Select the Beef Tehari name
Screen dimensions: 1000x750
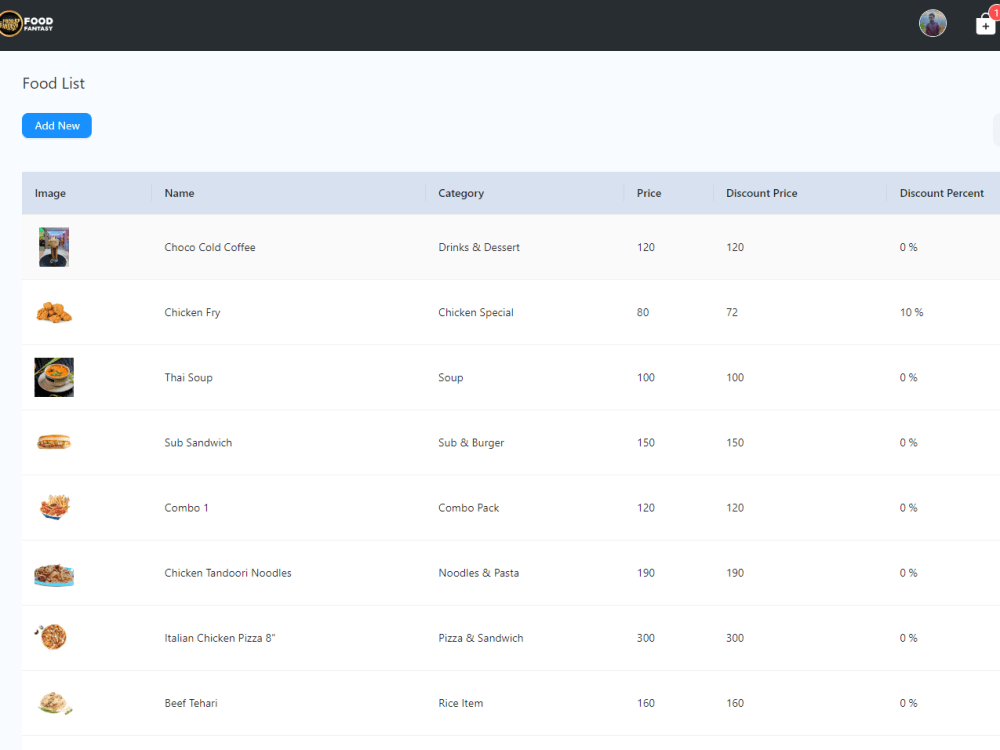point(191,703)
